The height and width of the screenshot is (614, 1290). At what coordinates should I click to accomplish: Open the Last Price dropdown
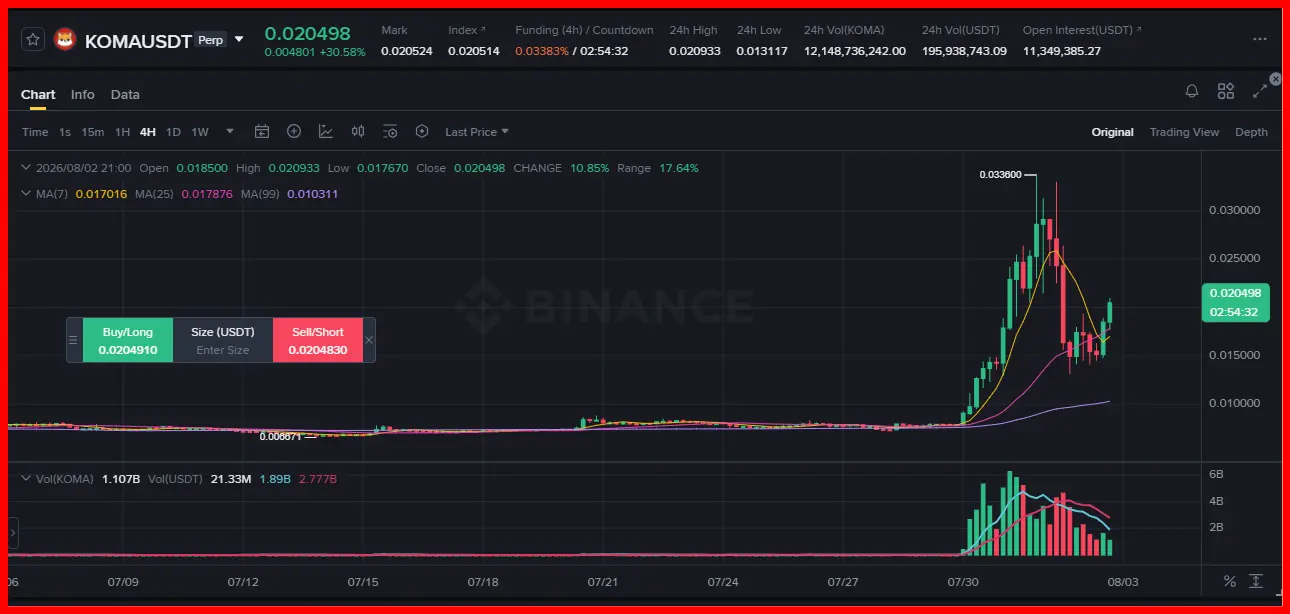[x=477, y=132]
